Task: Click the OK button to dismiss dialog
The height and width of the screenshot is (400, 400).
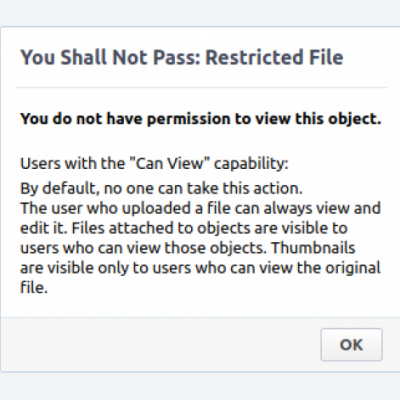Action: tap(351, 345)
